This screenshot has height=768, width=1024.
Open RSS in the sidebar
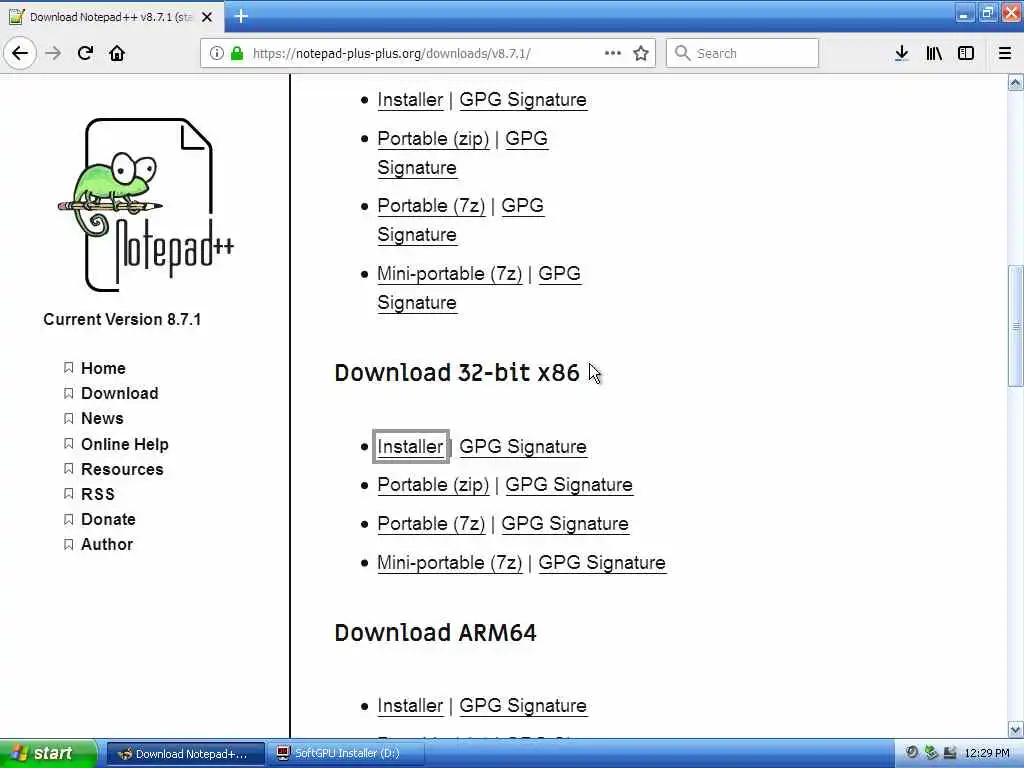[x=97, y=494]
